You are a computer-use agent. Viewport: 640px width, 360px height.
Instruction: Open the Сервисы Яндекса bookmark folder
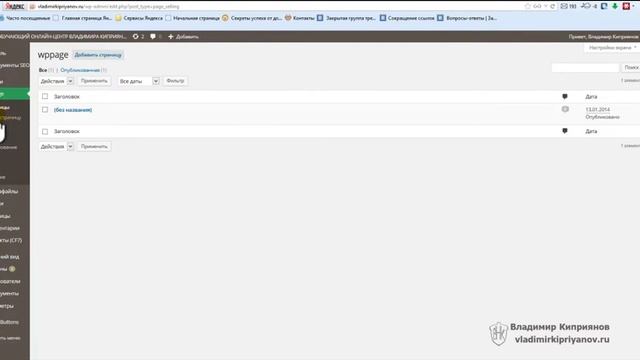(139, 18)
